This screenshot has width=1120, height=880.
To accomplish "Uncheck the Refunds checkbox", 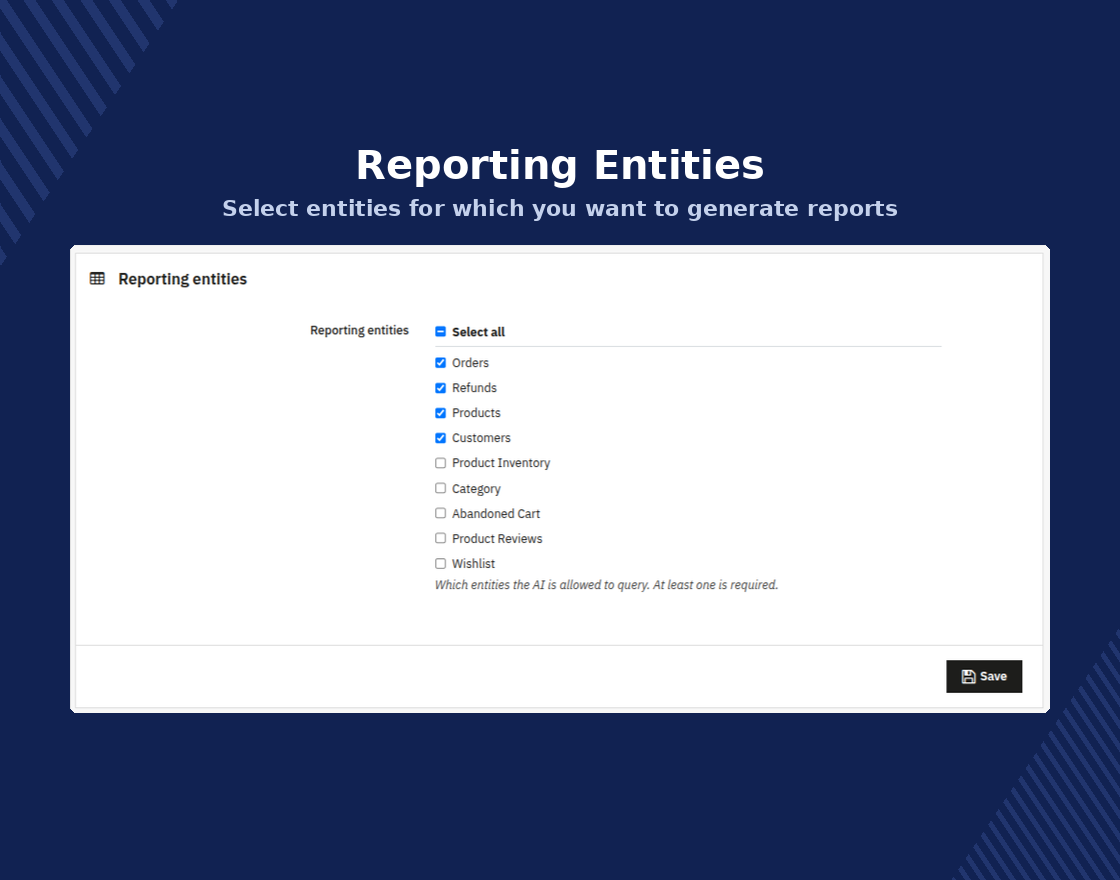I will (441, 388).
